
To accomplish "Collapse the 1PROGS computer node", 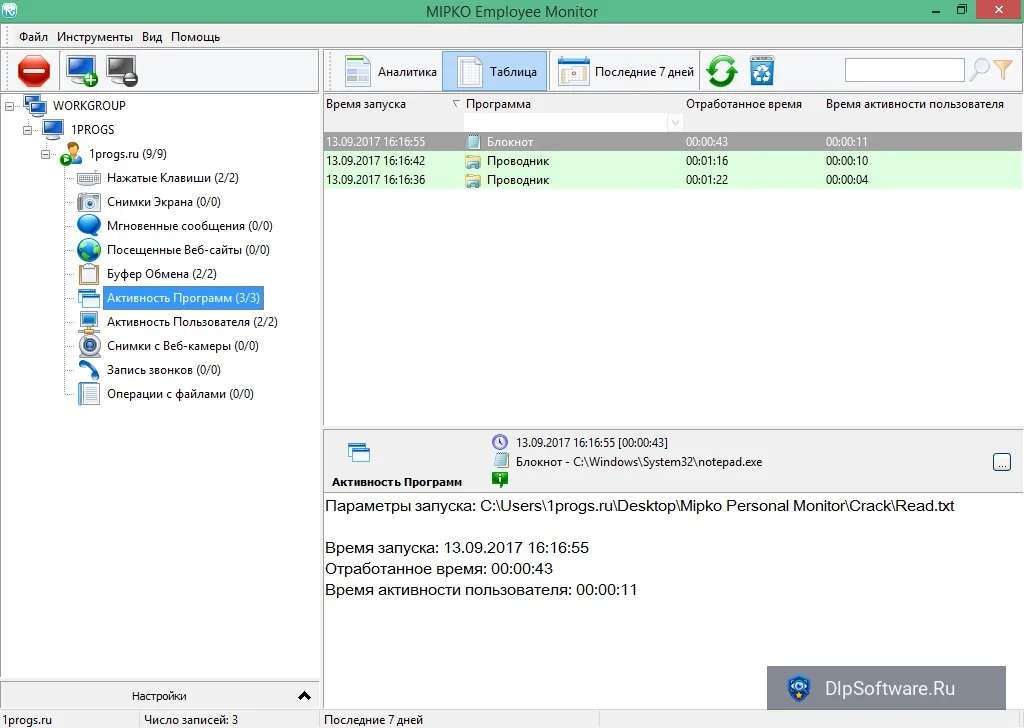I will 27,130.
